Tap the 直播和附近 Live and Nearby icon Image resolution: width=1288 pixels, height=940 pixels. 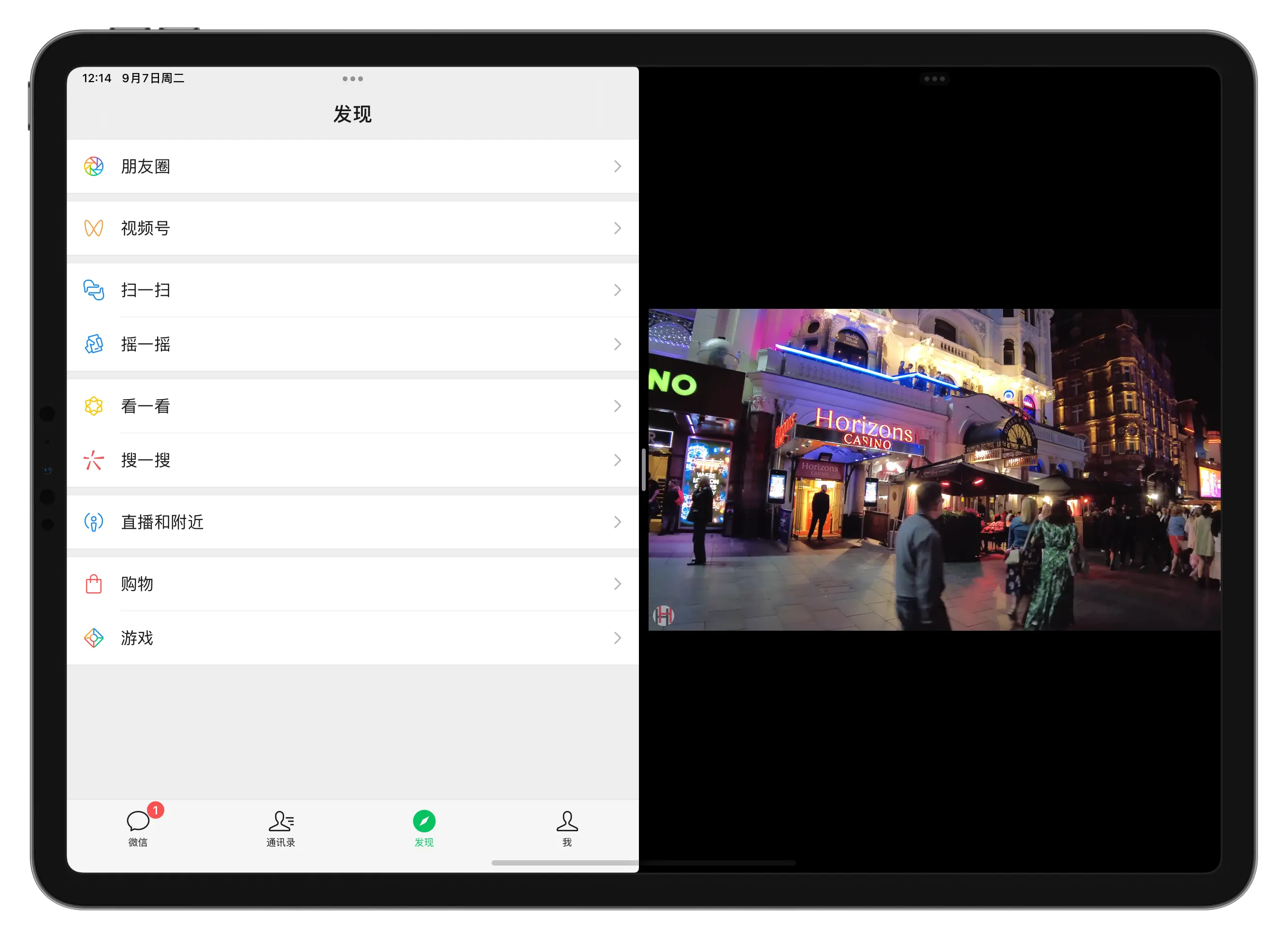click(93, 522)
